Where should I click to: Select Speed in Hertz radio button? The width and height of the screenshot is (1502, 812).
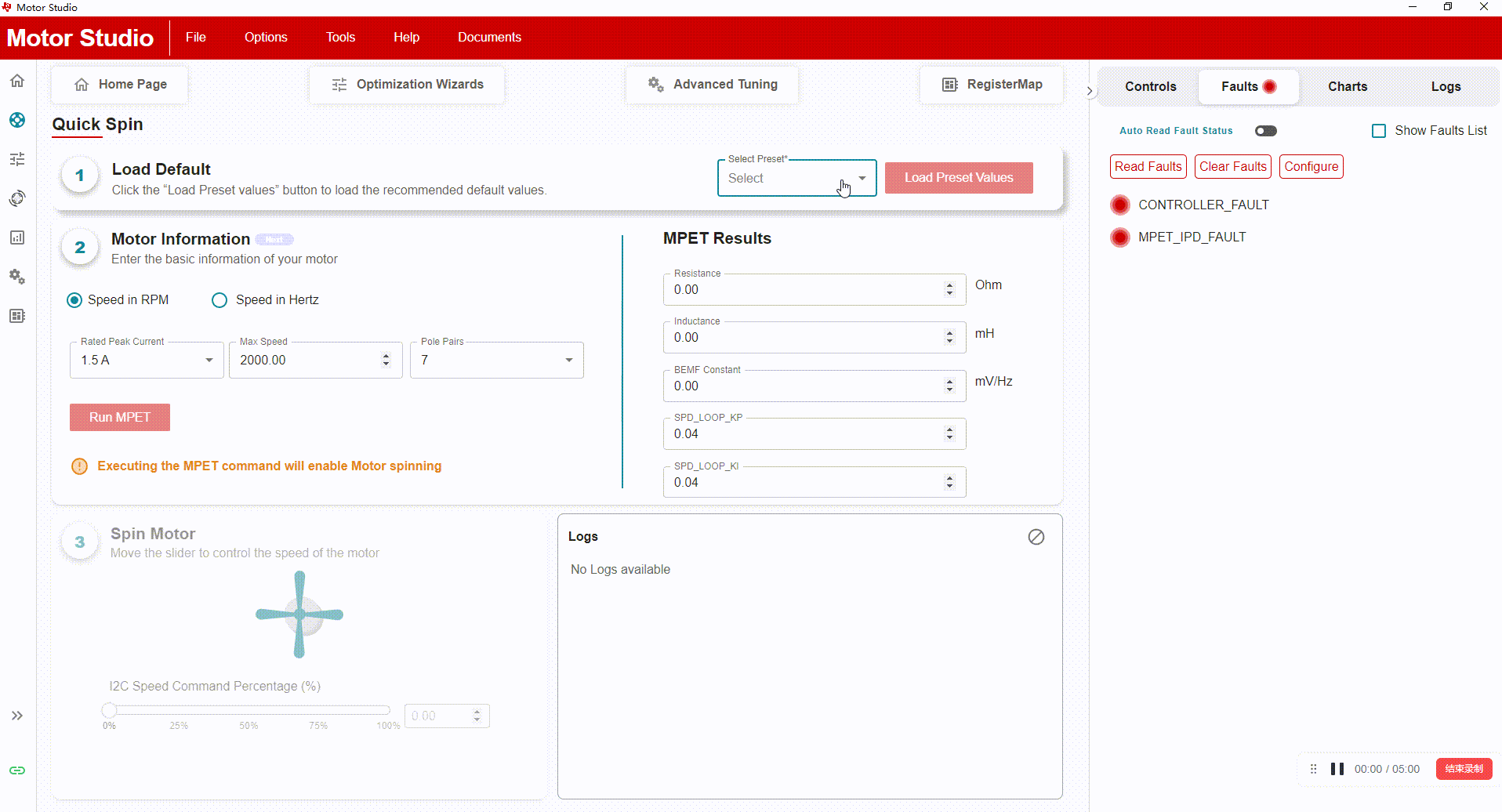(219, 300)
